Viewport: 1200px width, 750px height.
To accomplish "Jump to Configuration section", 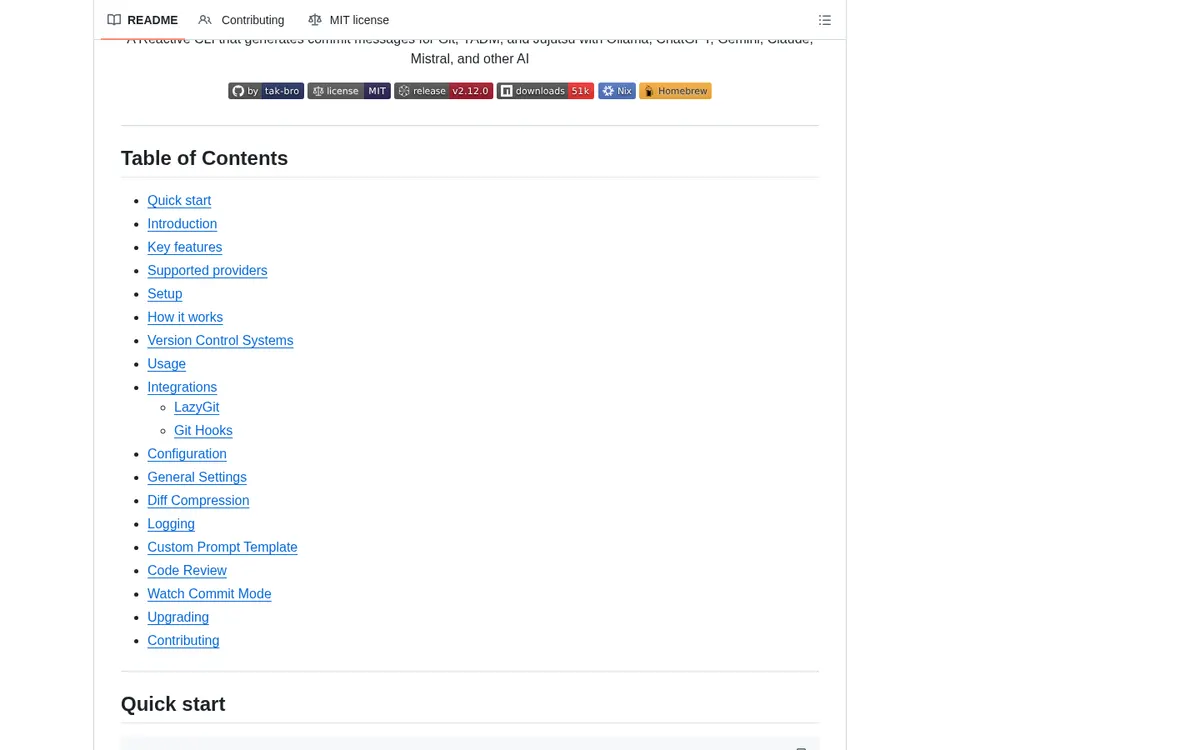I will coord(187,454).
